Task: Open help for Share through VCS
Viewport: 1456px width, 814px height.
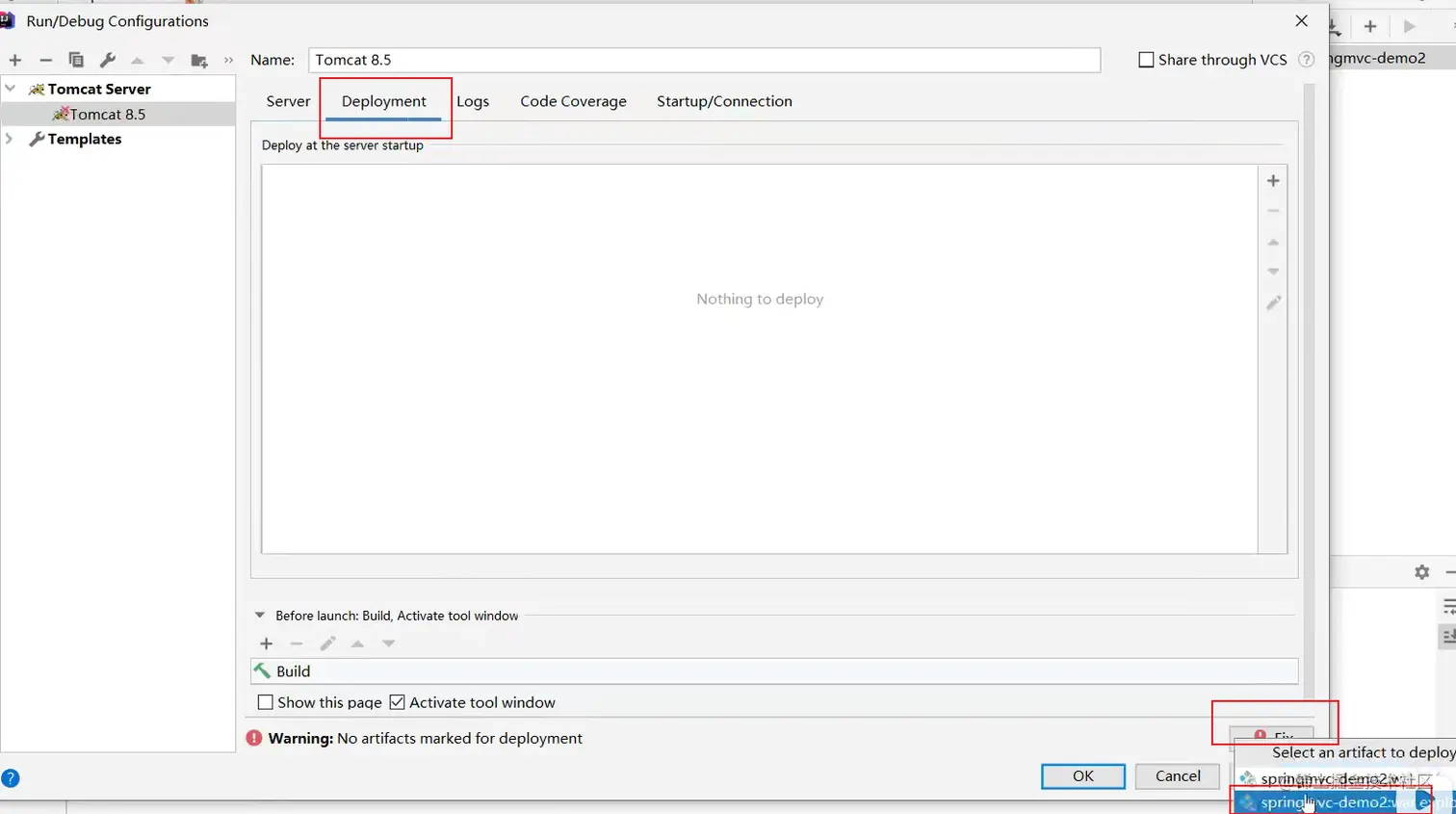Action: coord(1307,60)
